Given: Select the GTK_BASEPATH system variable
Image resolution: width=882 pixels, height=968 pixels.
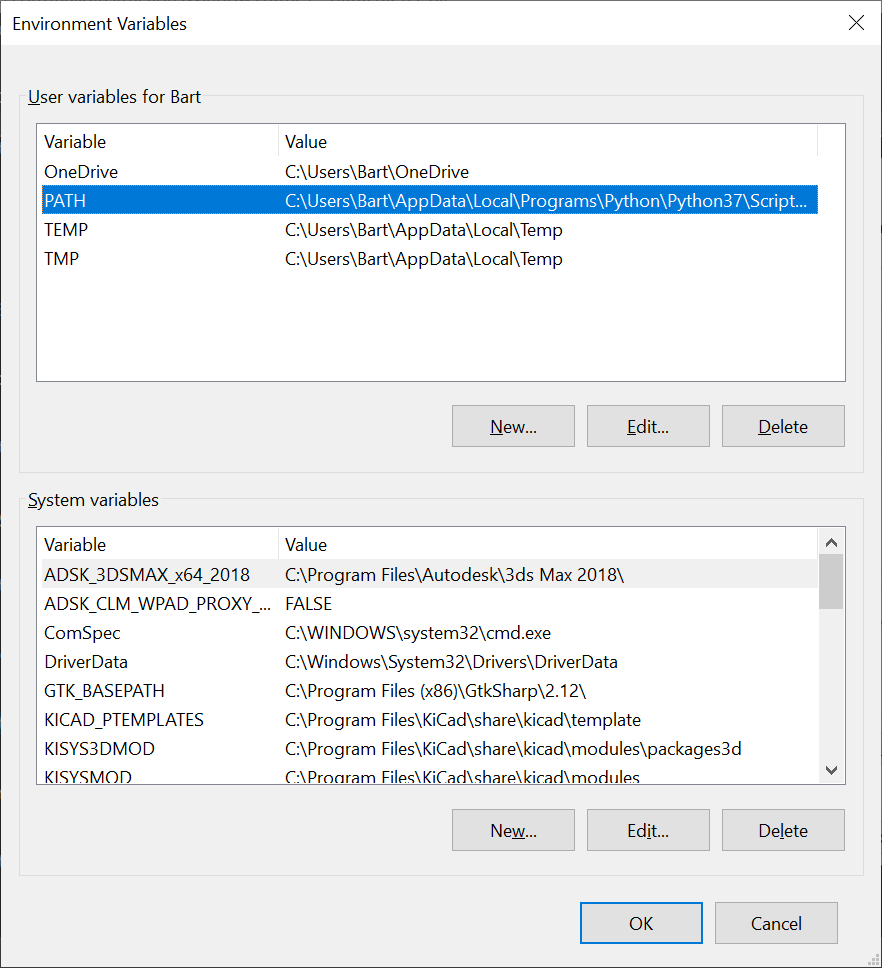Looking at the screenshot, I should (x=430, y=691).
